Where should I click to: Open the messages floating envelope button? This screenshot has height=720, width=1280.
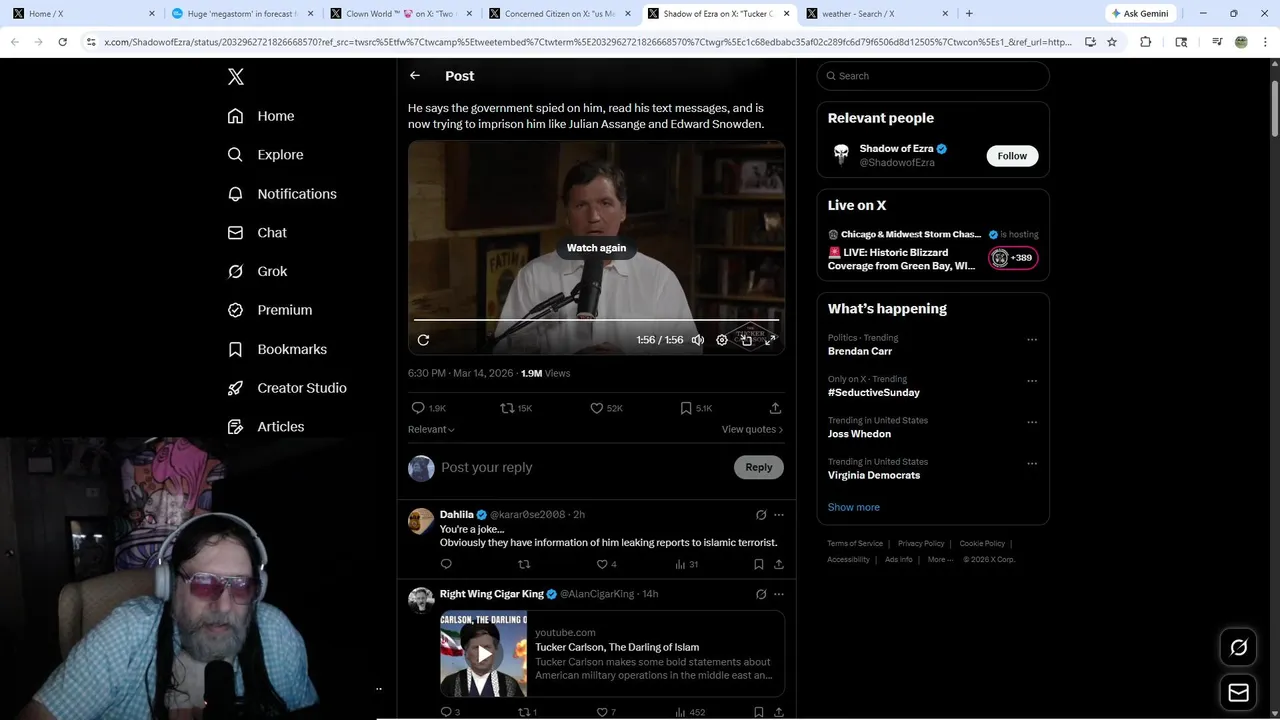tap(1238, 692)
